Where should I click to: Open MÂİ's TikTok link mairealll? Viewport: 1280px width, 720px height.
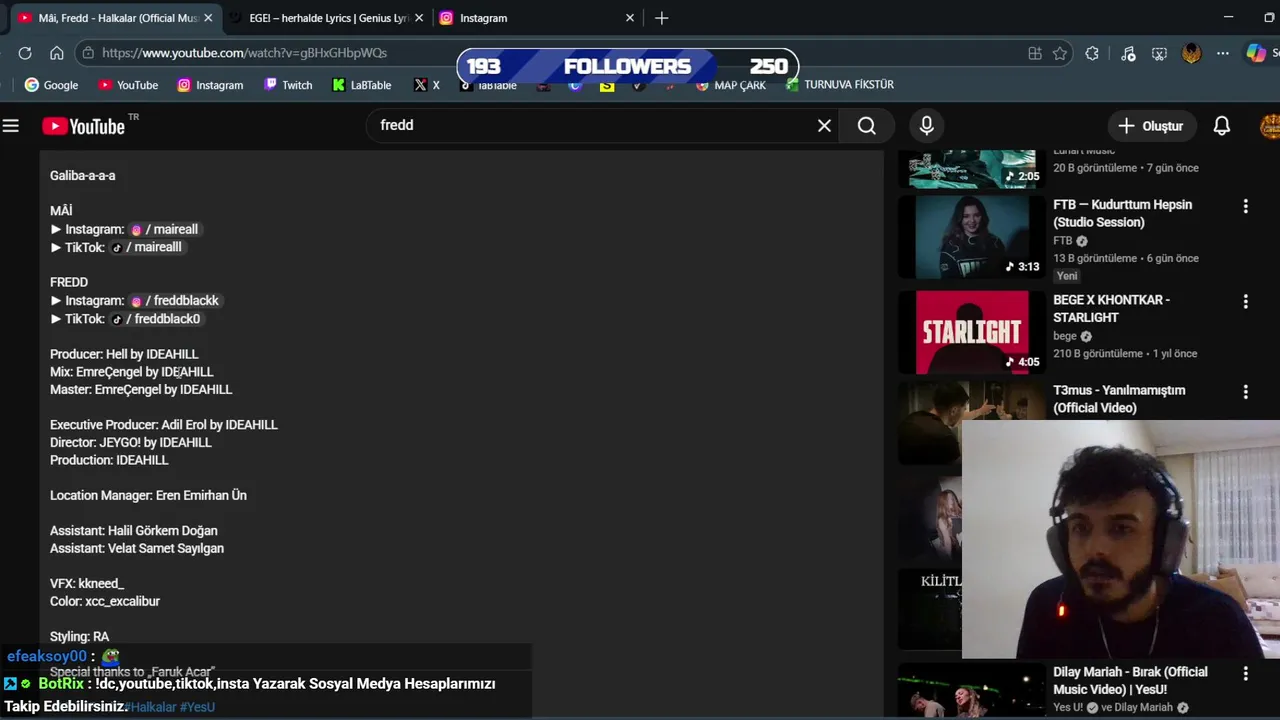tap(146, 247)
